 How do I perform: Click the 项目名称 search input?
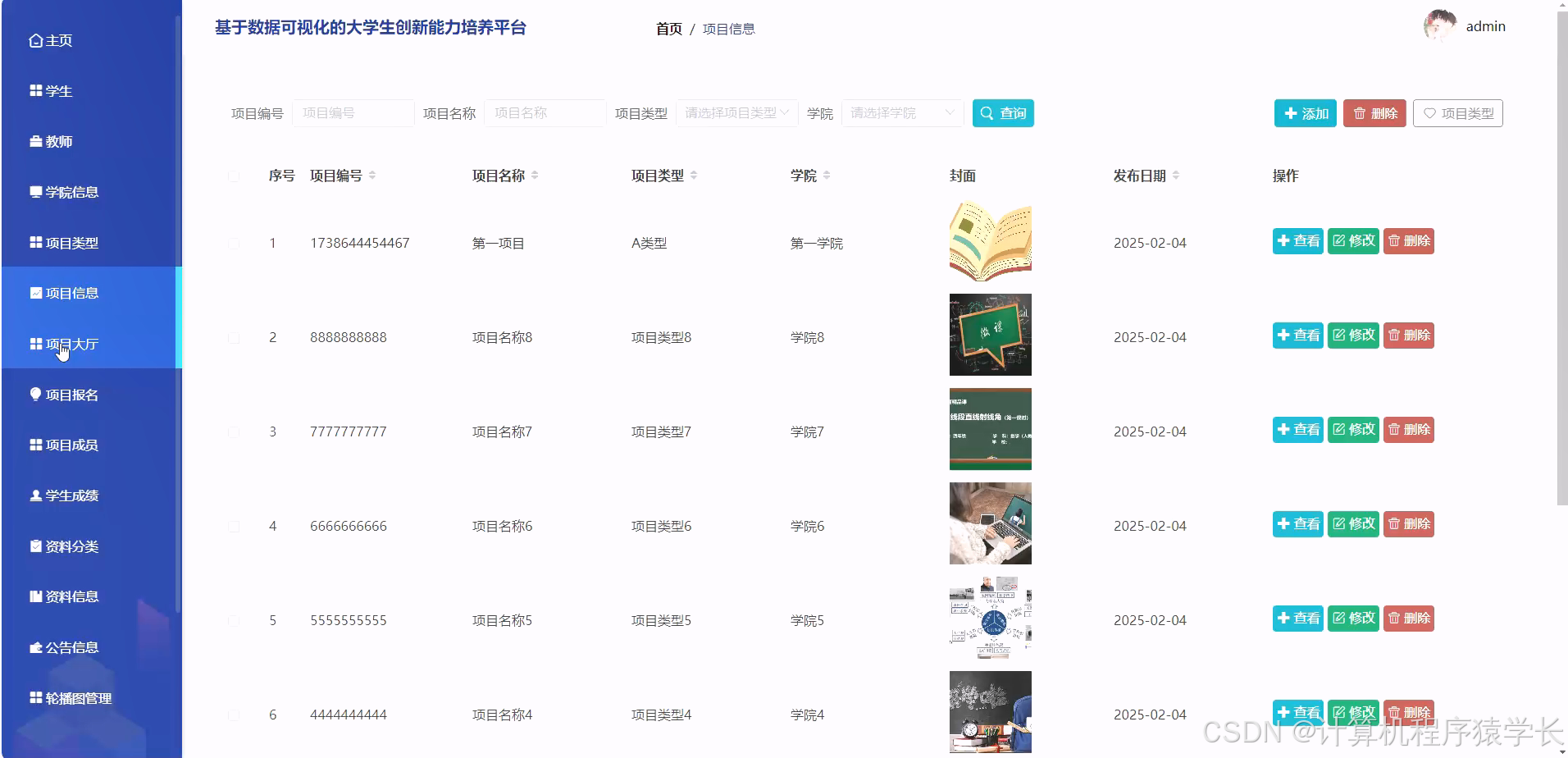pos(545,113)
